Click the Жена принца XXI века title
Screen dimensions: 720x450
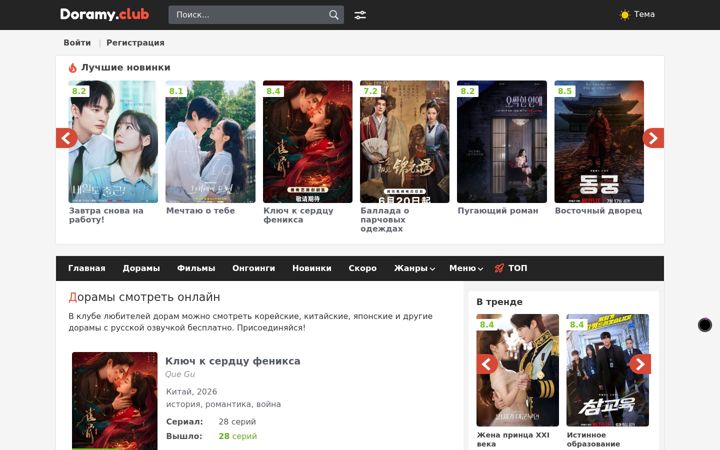pyautogui.click(x=513, y=439)
